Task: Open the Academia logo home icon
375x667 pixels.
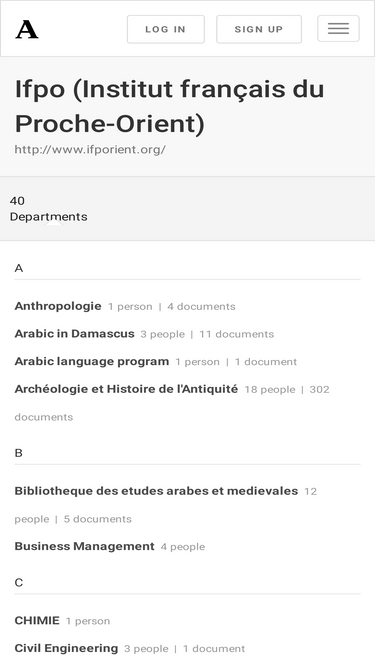Action: pos(27,29)
